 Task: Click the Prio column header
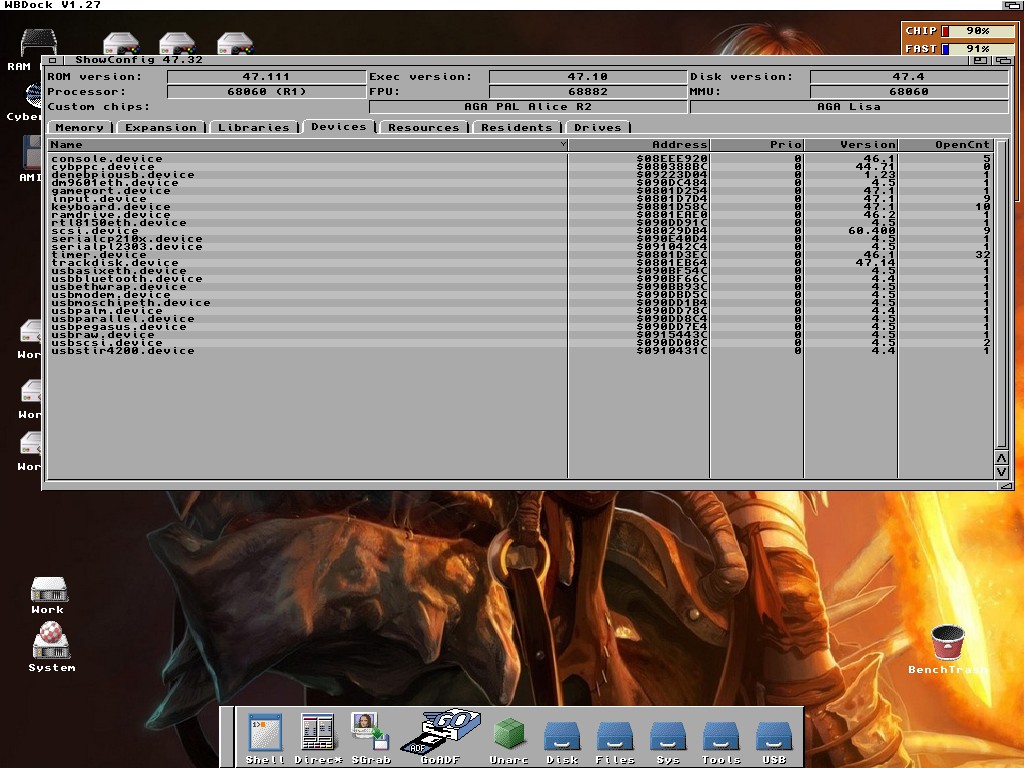tap(757, 145)
